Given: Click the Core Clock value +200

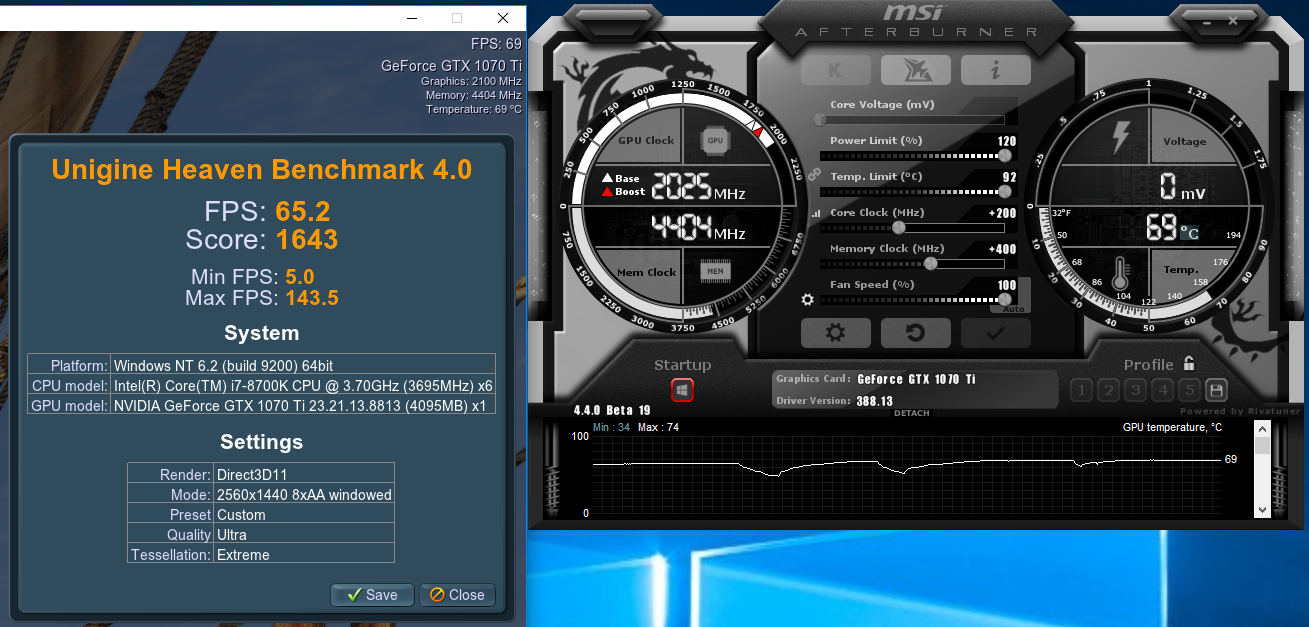Looking at the screenshot, I should click(1002, 213).
